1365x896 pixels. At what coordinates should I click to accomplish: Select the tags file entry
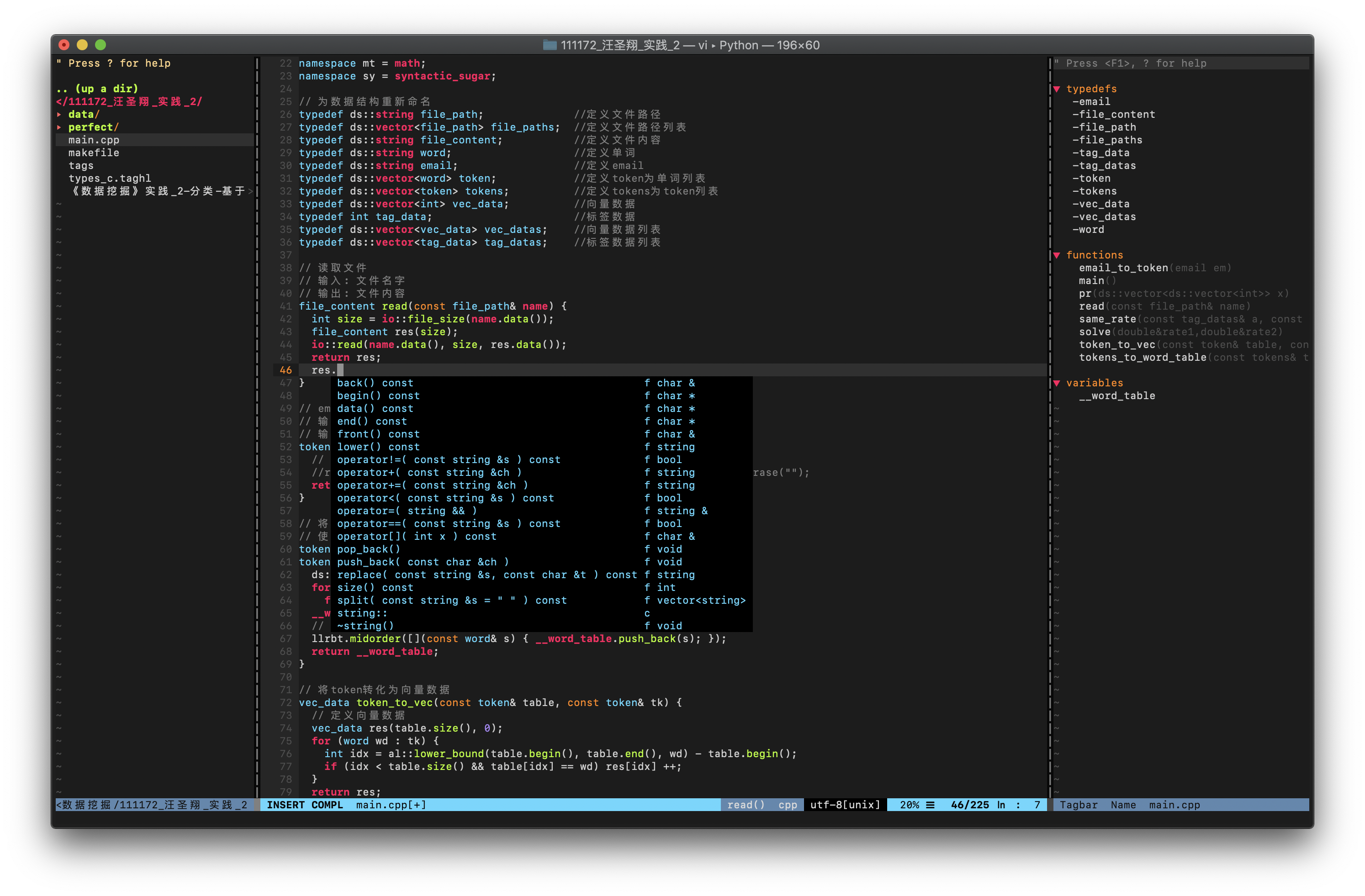tap(81, 166)
